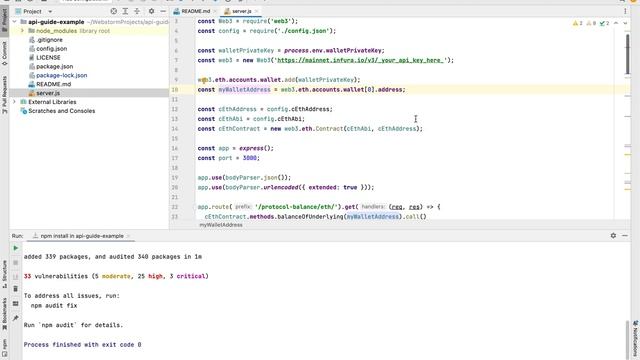Go to previous highlighted error arrow
Viewport: 640px width, 360px height.
pos(616,23)
